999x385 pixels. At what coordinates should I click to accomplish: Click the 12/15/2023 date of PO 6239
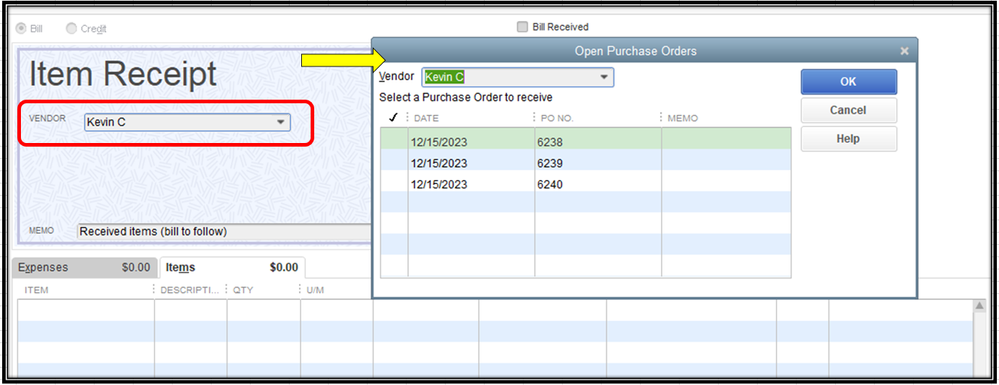tap(439, 164)
